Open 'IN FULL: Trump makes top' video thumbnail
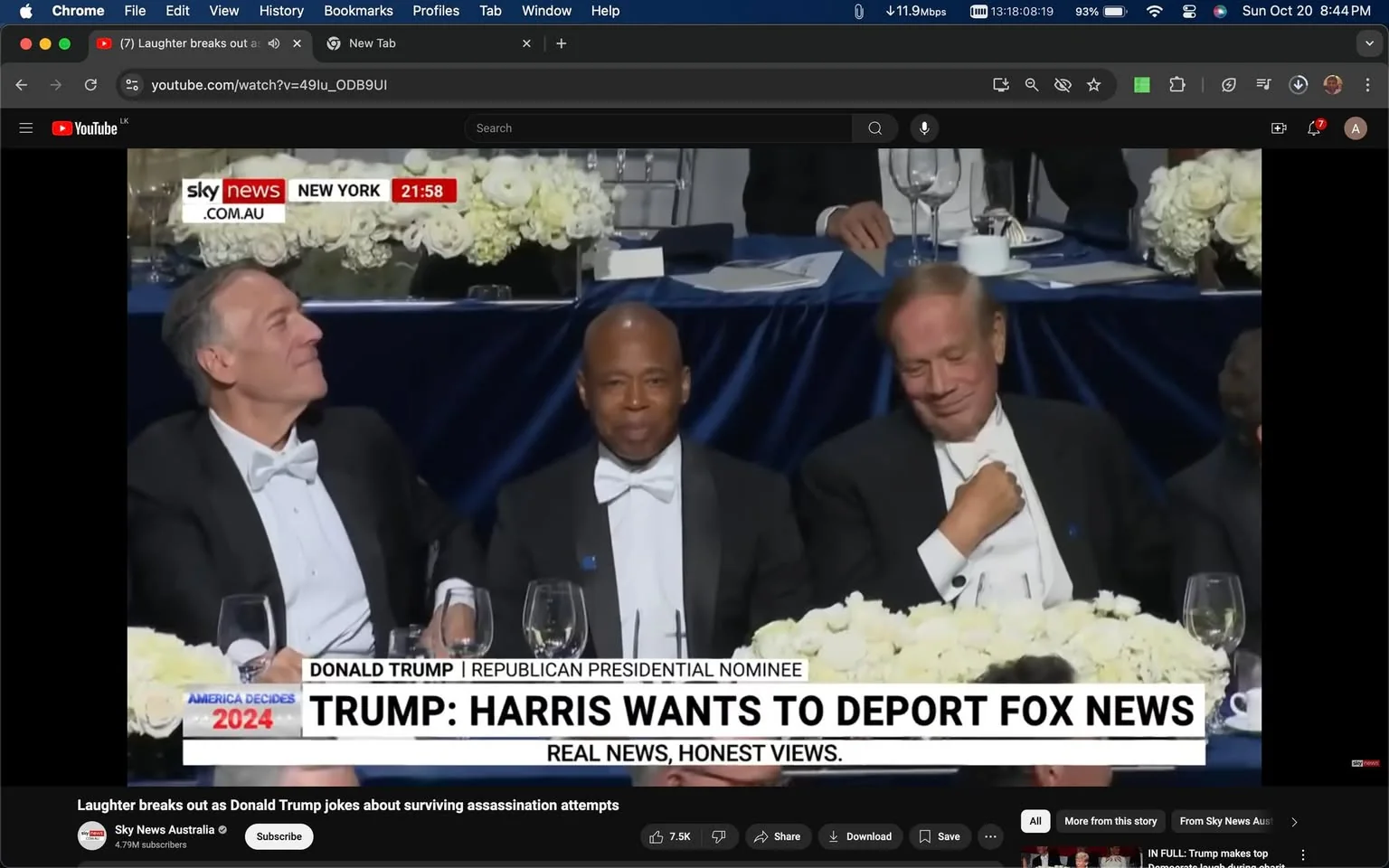Viewport: 1389px width, 868px height. [1081, 857]
